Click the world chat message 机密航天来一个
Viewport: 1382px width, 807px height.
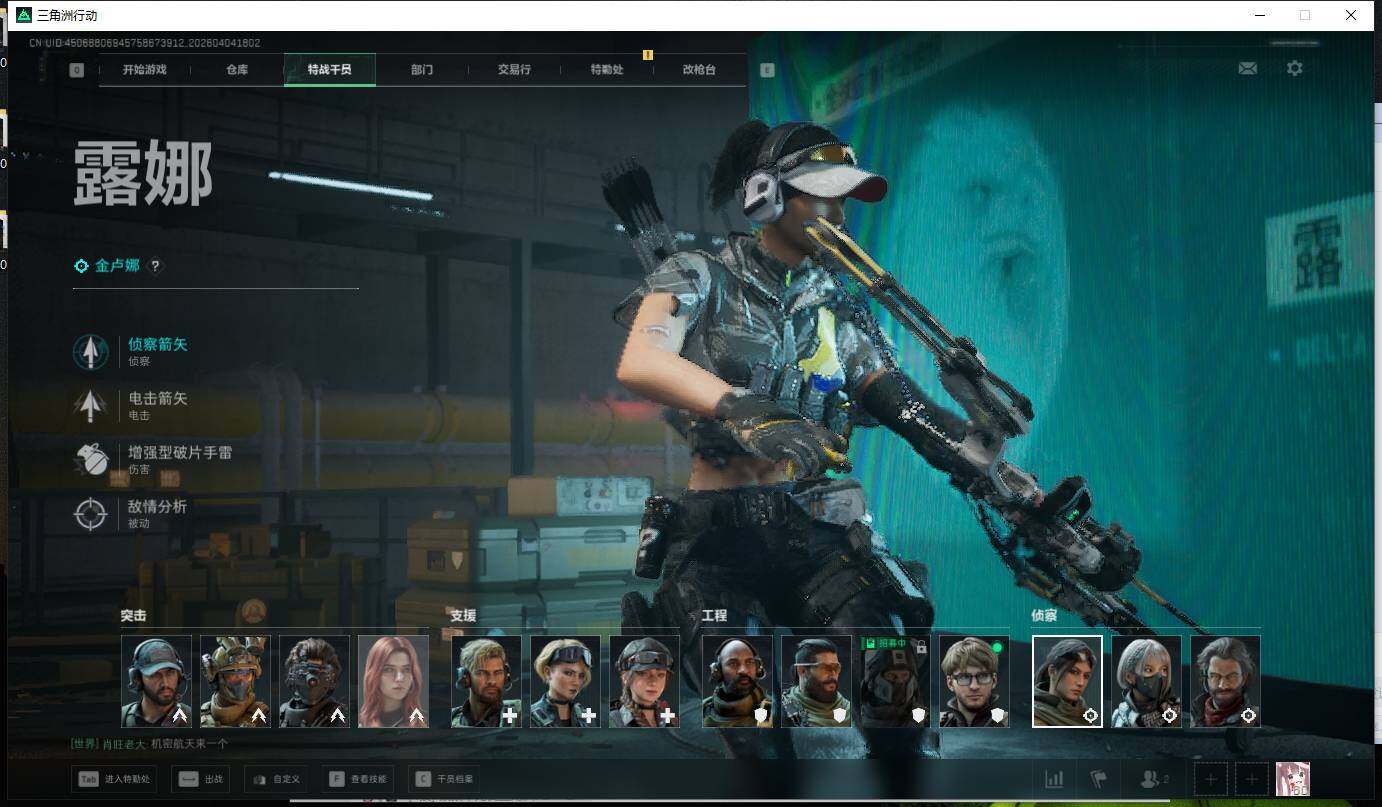pyautogui.click(x=189, y=744)
